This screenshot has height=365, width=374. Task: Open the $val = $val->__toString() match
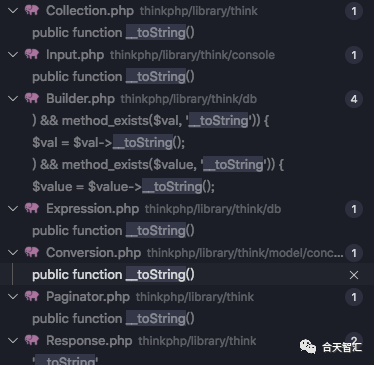pyautogui.click(x=109, y=143)
